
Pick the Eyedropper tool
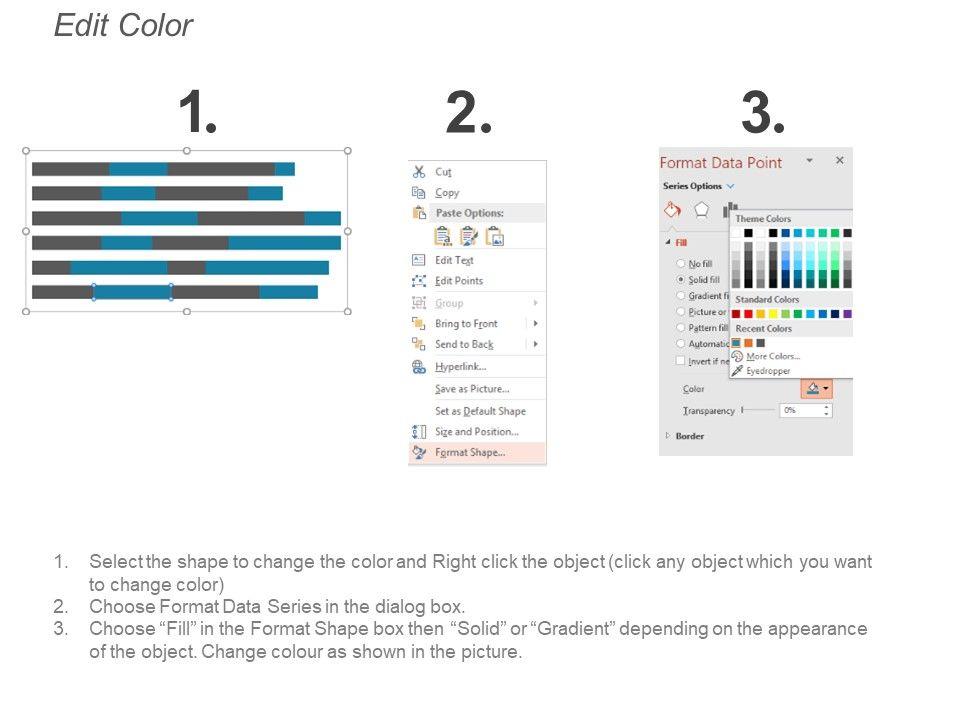tap(766, 371)
